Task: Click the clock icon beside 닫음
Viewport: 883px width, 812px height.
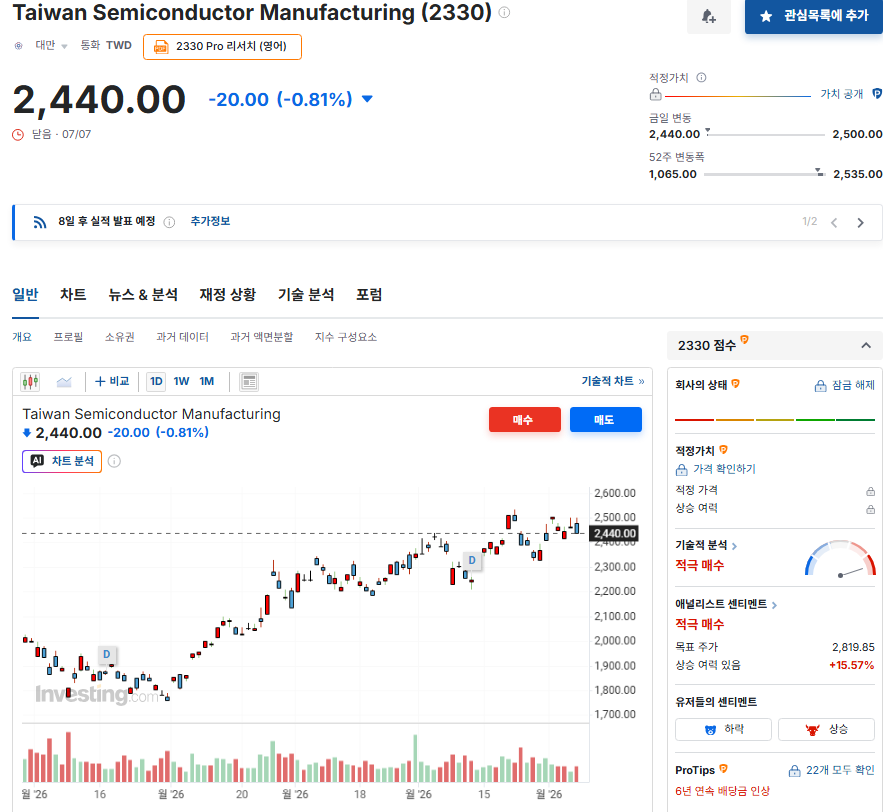Action: [x=18, y=135]
